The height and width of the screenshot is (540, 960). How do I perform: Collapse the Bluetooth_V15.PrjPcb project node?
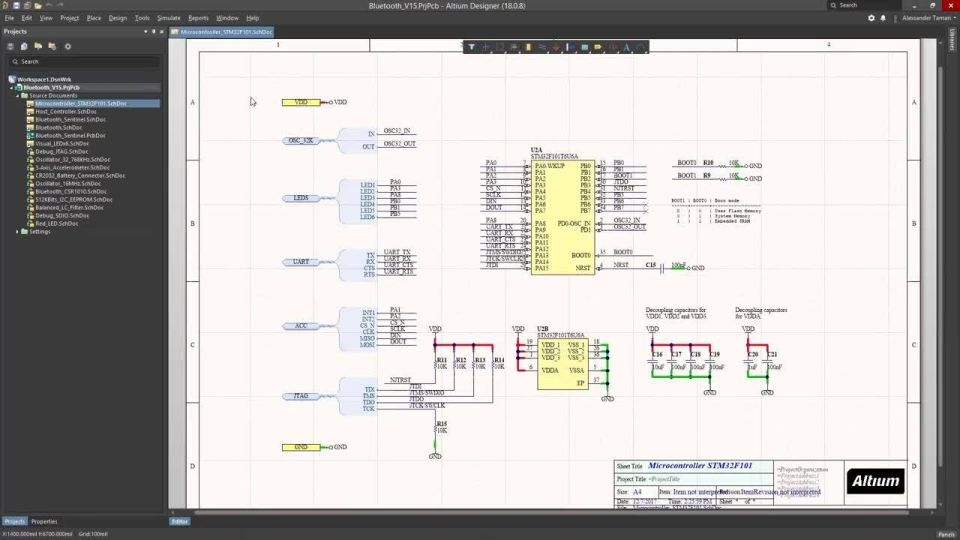(11, 88)
